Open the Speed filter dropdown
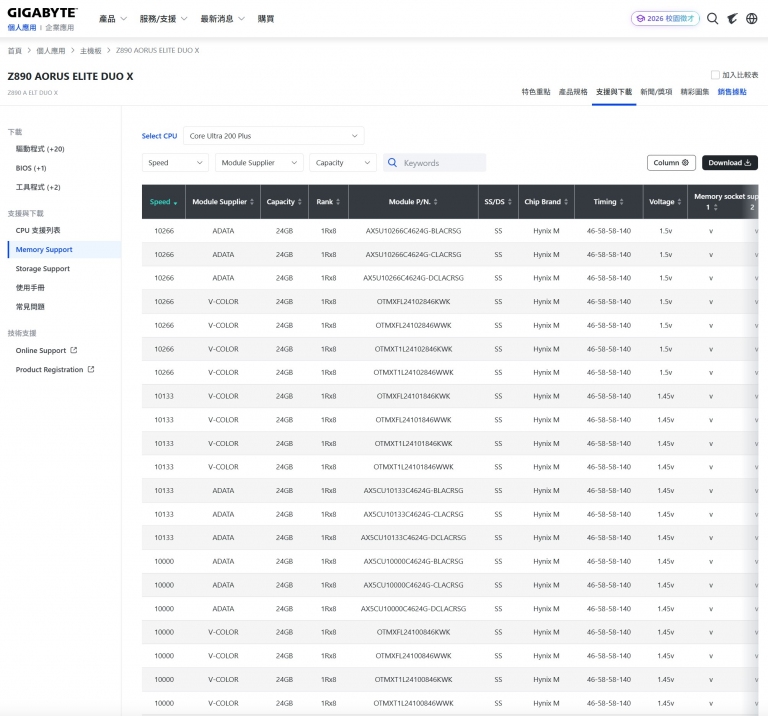 (173, 163)
